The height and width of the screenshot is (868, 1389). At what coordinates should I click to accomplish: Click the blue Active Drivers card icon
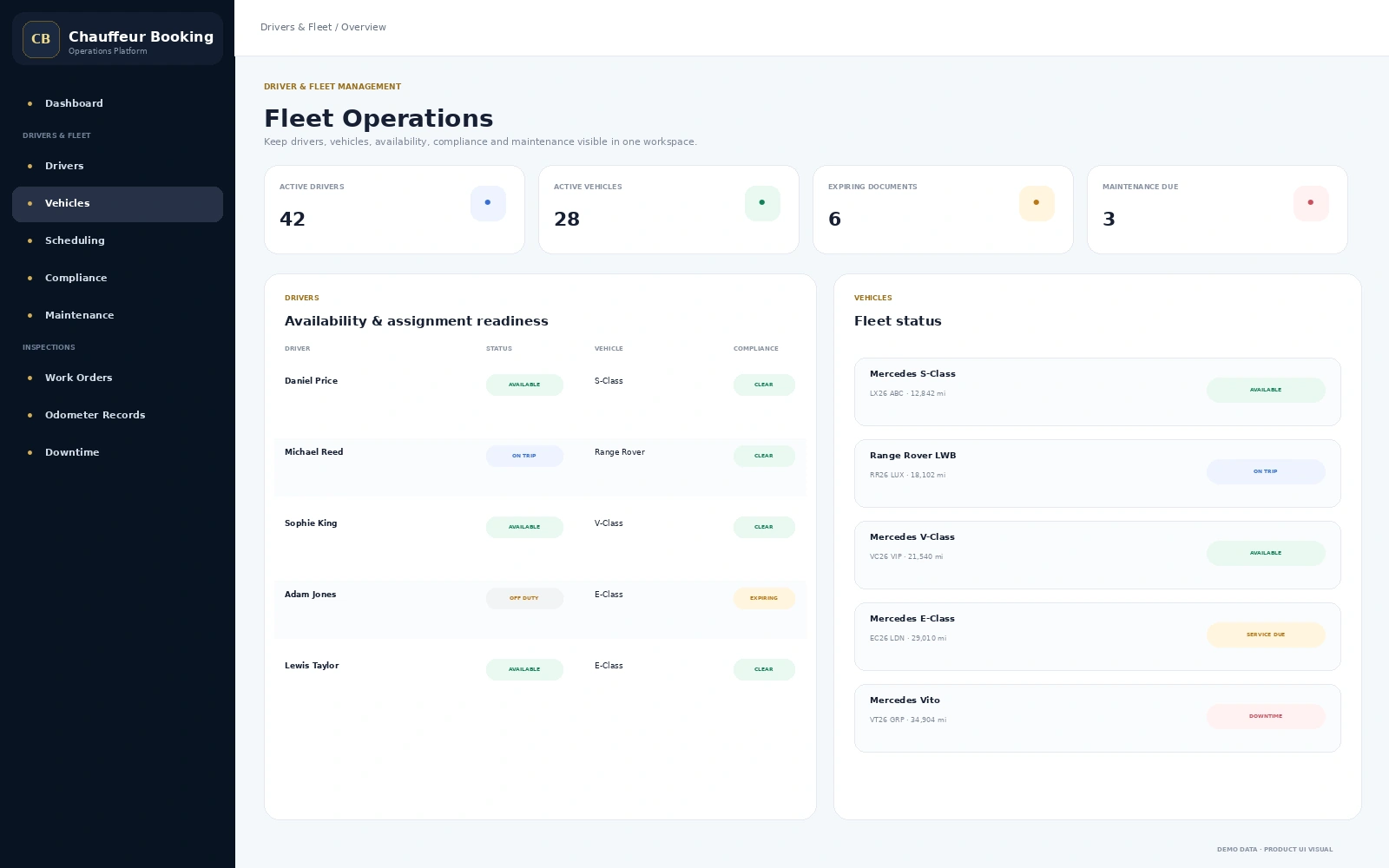(488, 203)
